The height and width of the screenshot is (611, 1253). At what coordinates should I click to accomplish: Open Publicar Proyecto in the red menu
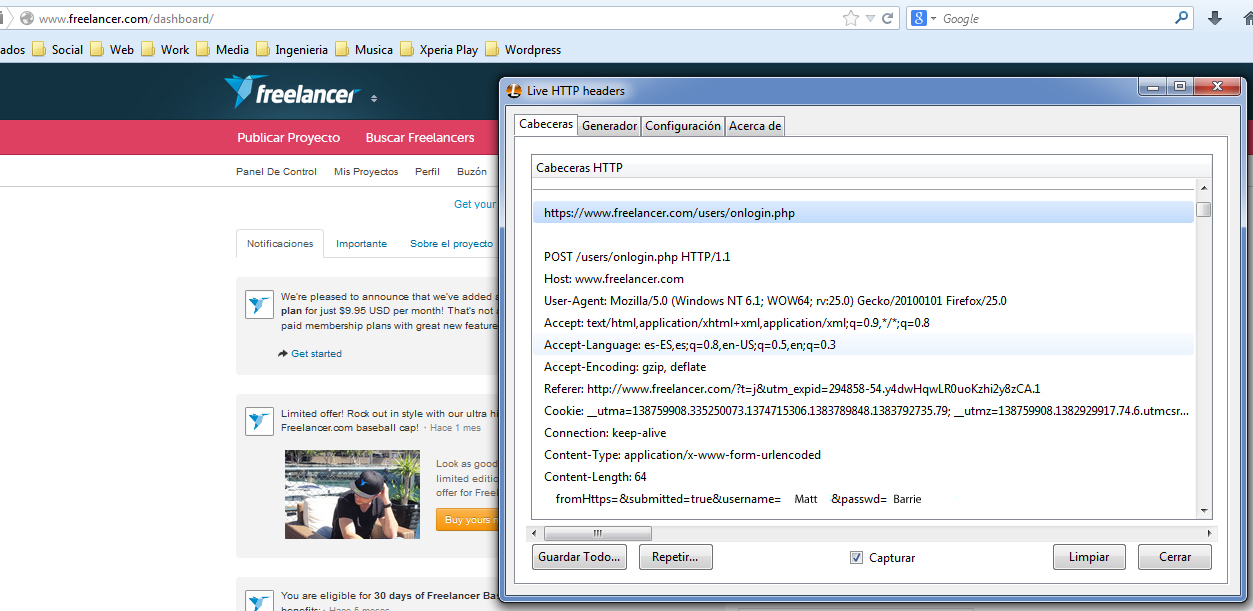[x=288, y=138]
